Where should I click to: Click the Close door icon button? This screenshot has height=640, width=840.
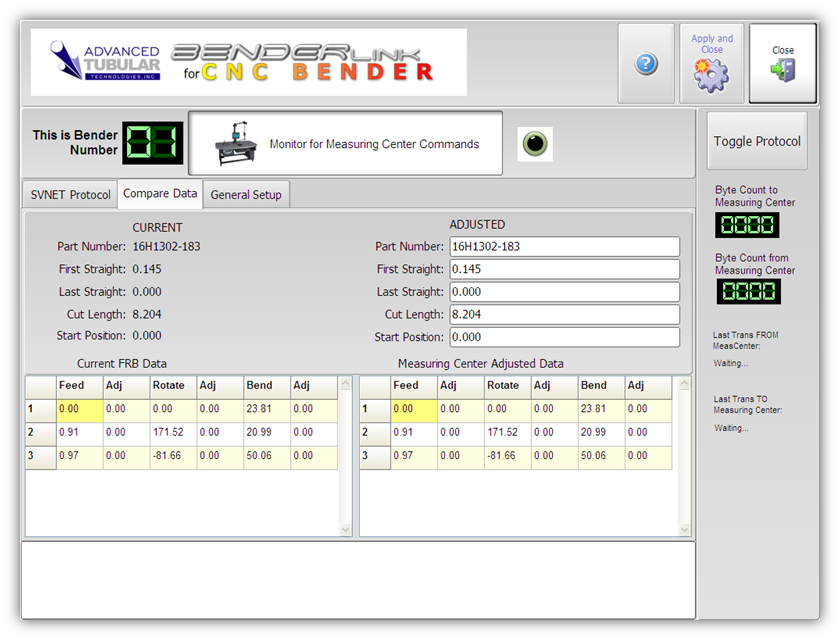(783, 70)
